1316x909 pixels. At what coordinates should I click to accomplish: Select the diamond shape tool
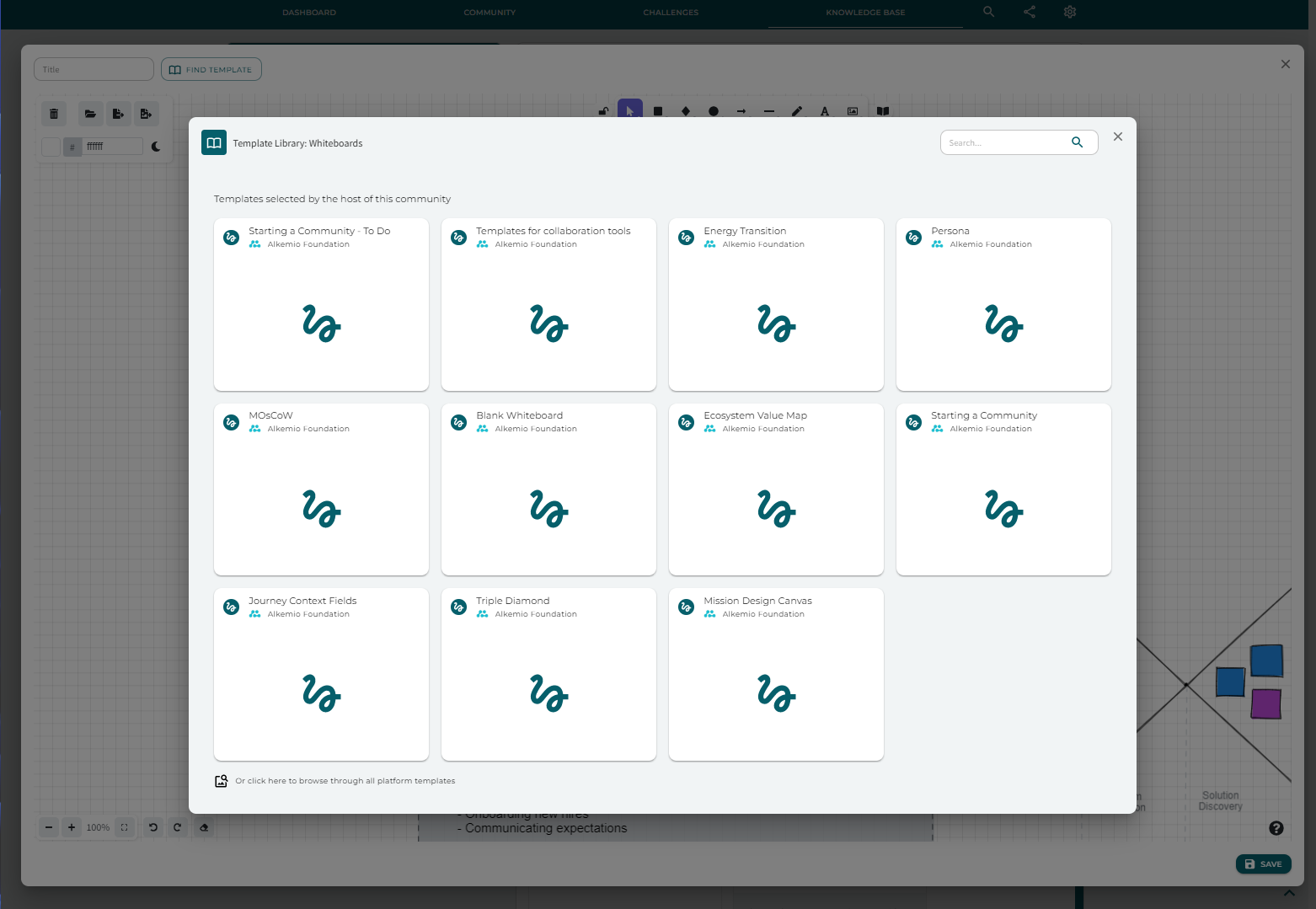(x=686, y=111)
